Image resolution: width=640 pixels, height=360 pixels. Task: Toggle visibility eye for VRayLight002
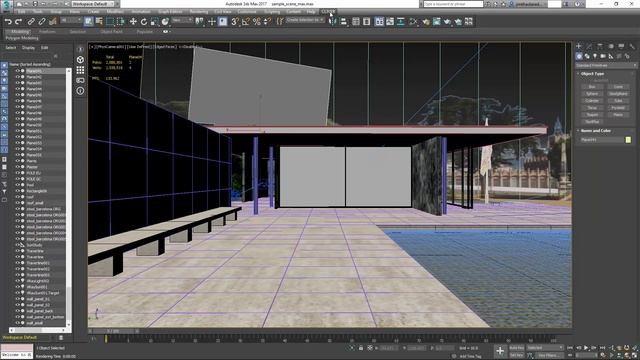(18, 281)
